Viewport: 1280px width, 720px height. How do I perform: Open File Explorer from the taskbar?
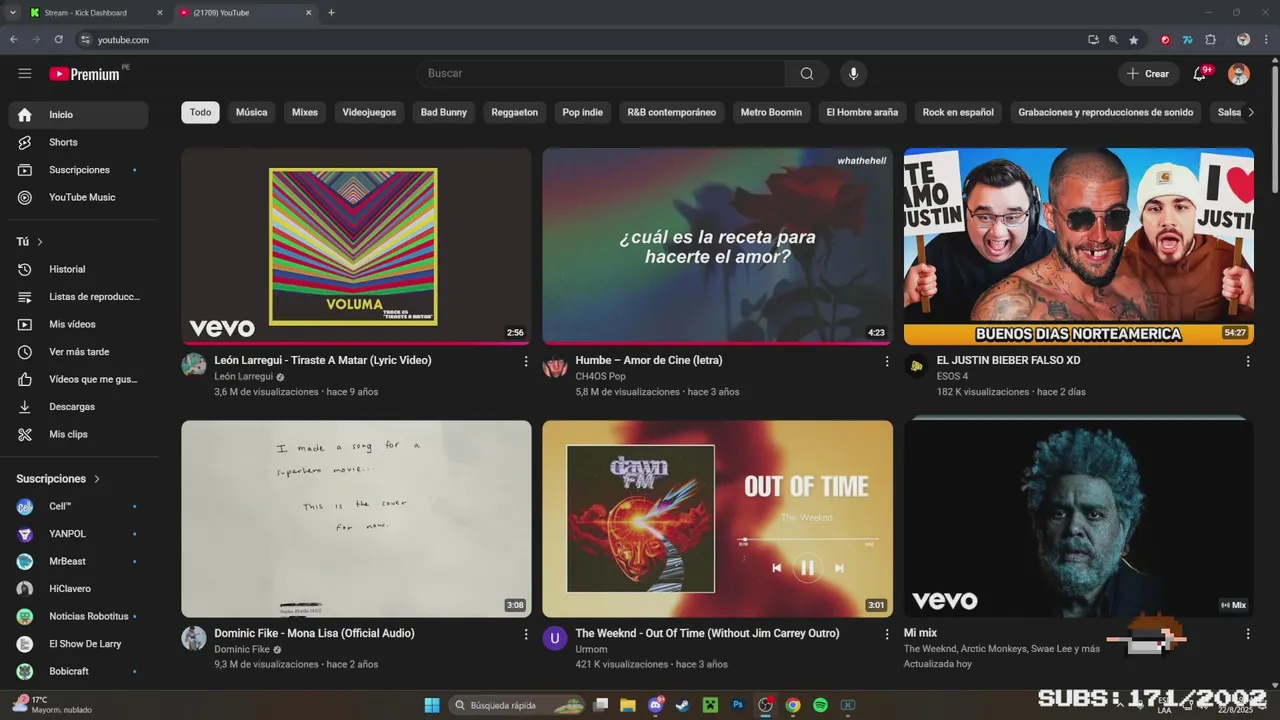pos(628,705)
